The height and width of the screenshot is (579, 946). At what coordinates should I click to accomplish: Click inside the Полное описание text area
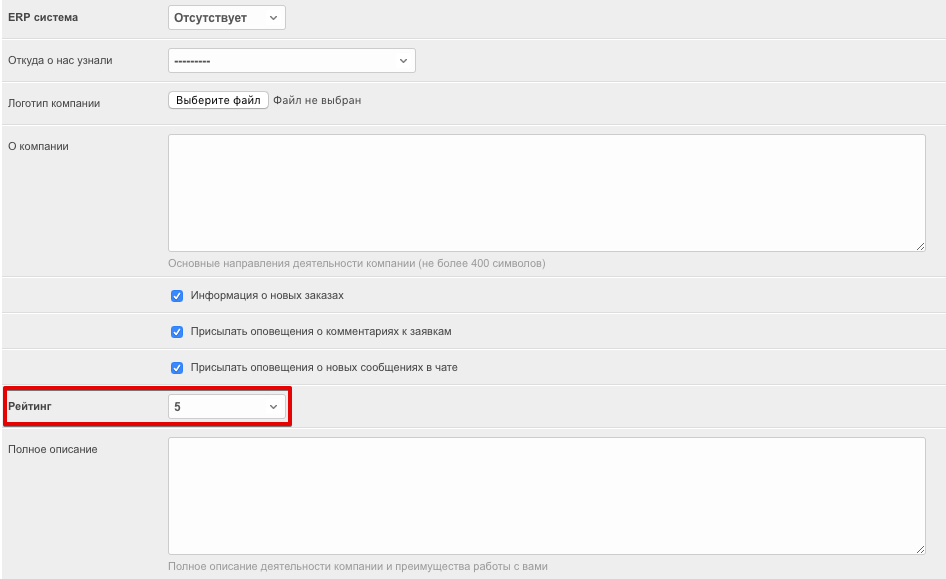click(x=546, y=495)
